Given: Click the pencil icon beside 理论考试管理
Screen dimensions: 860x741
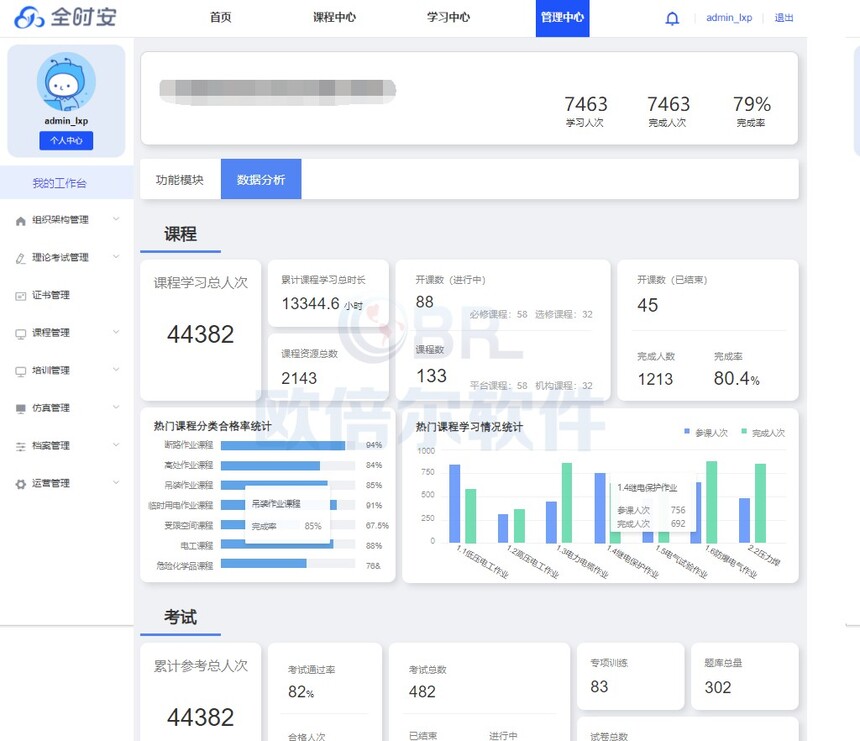Looking at the screenshot, I should [x=21, y=258].
